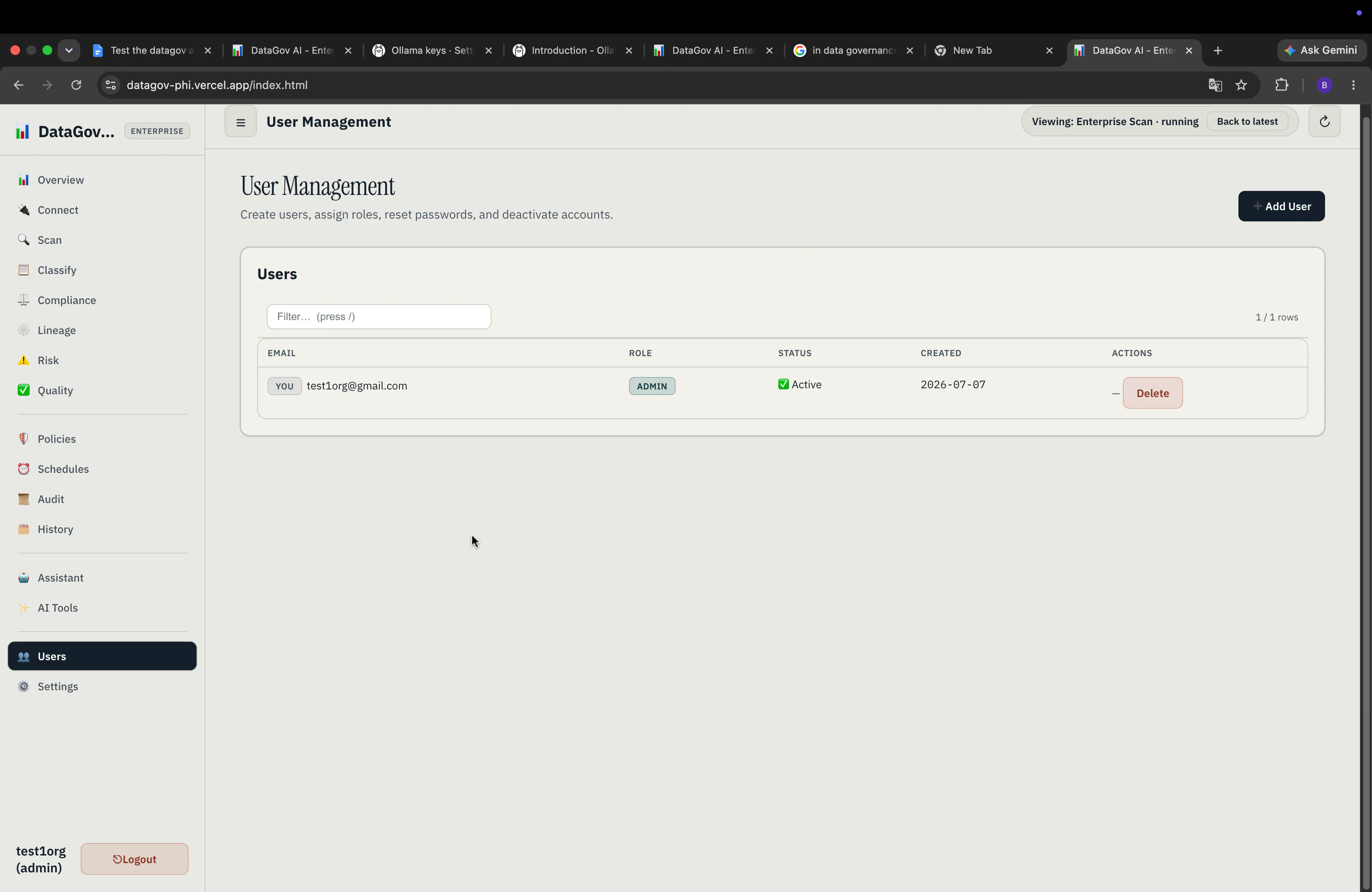This screenshot has height=892, width=1372.
Task: Click the test1org@gmail.com email cell
Action: [x=357, y=385]
